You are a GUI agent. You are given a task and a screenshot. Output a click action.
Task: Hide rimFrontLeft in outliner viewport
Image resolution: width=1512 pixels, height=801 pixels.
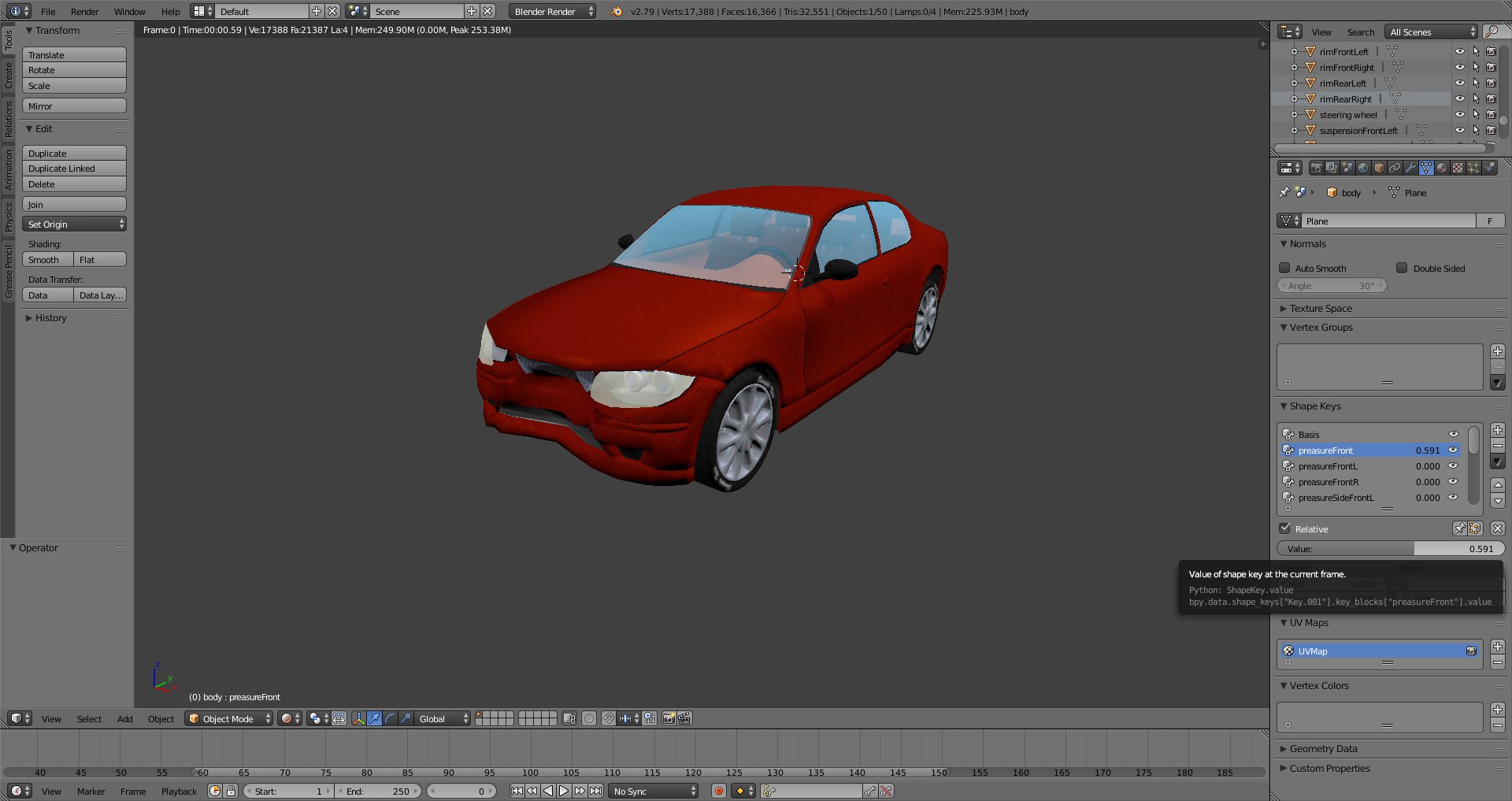[1459, 51]
